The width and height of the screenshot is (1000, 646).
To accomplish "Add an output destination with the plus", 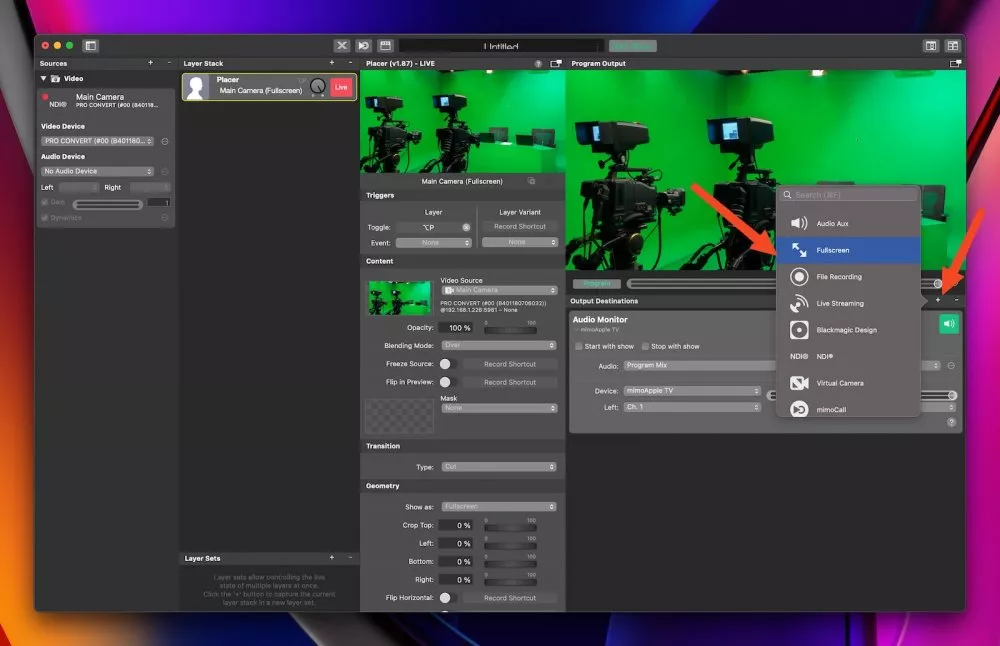I will coord(938,300).
